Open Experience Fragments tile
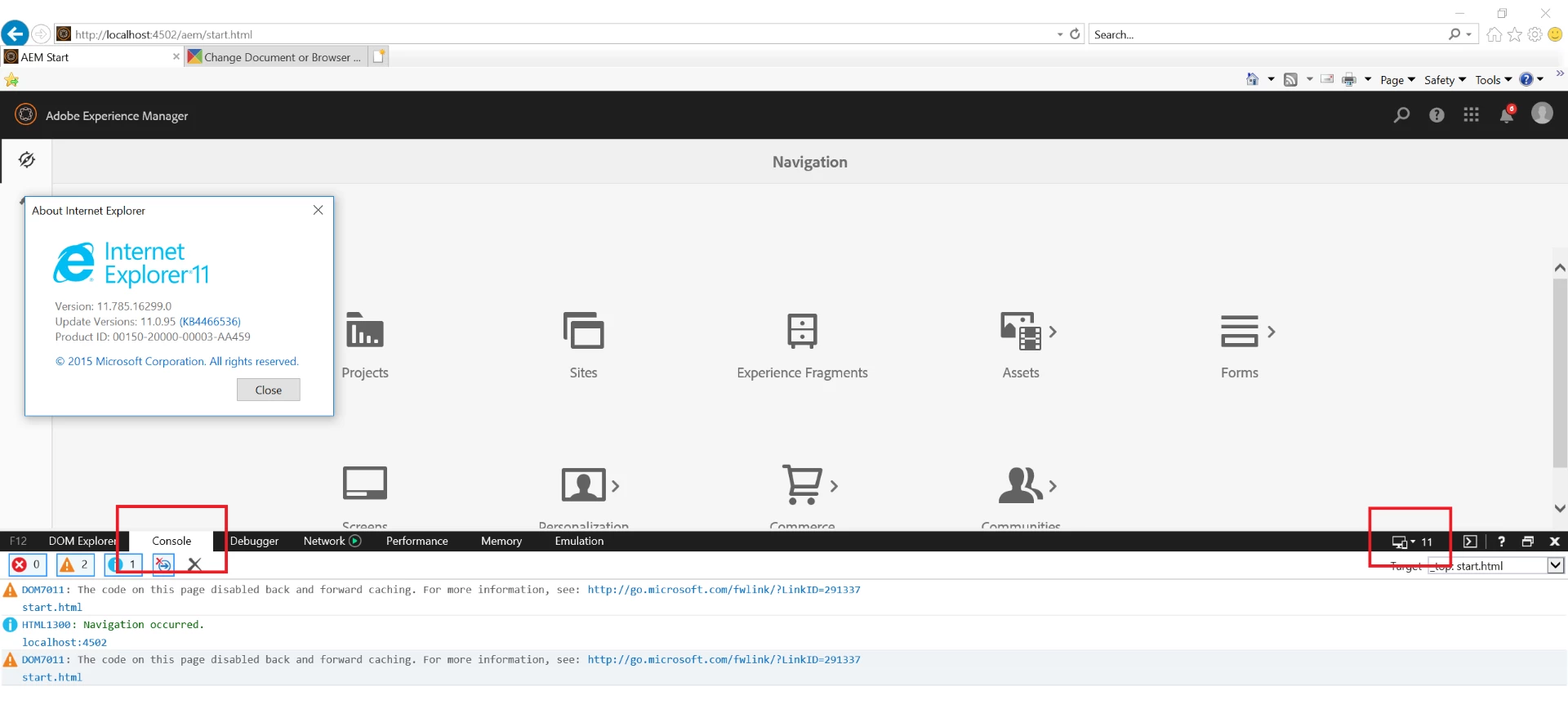 802,346
